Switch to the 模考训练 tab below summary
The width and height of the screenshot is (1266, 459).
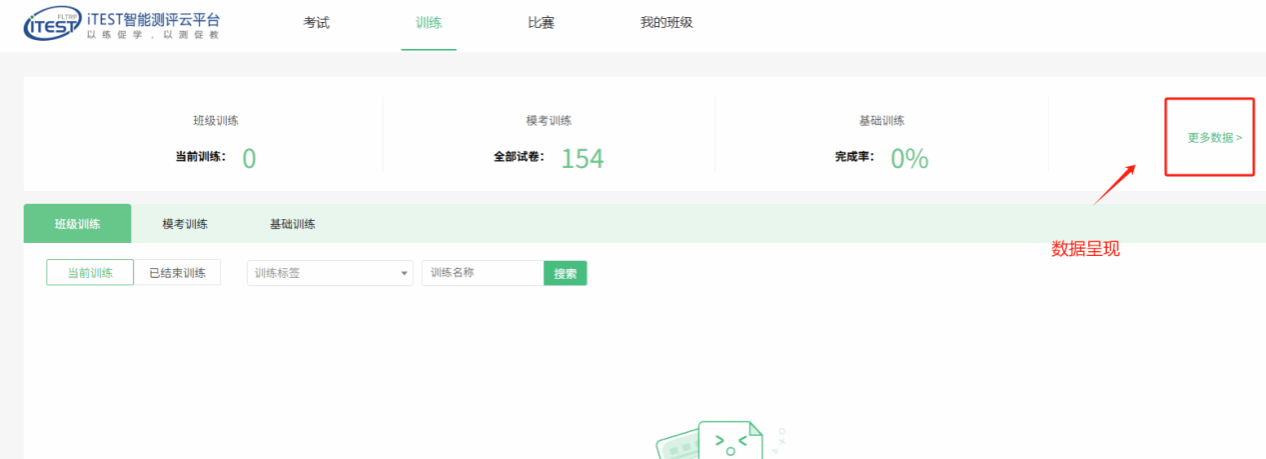coord(185,224)
